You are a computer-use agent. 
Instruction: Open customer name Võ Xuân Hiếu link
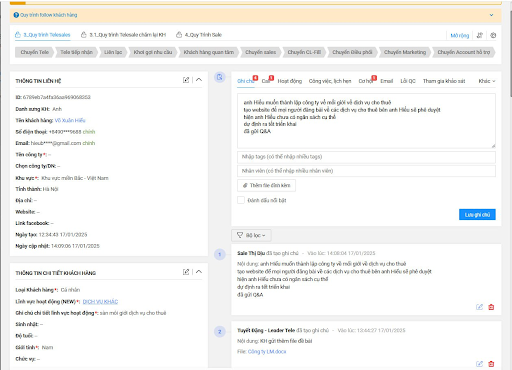tap(70, 120)
